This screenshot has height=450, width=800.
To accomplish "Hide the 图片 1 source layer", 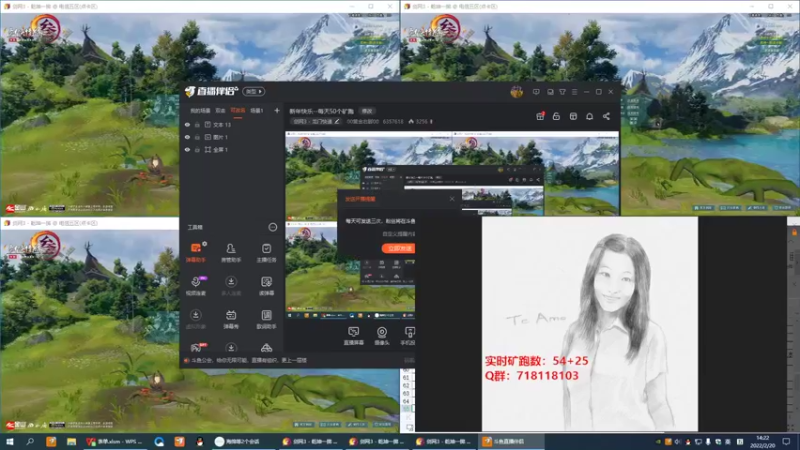I will coord(187,137).
